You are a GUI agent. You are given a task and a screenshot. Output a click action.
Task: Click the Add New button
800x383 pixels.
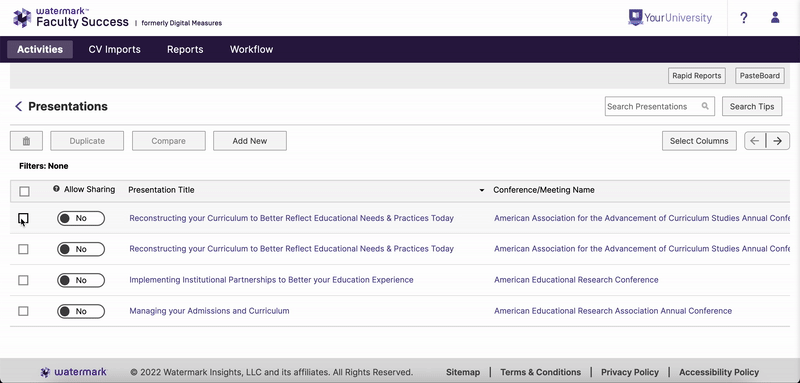pyautogui.click(x=249, y=141)
